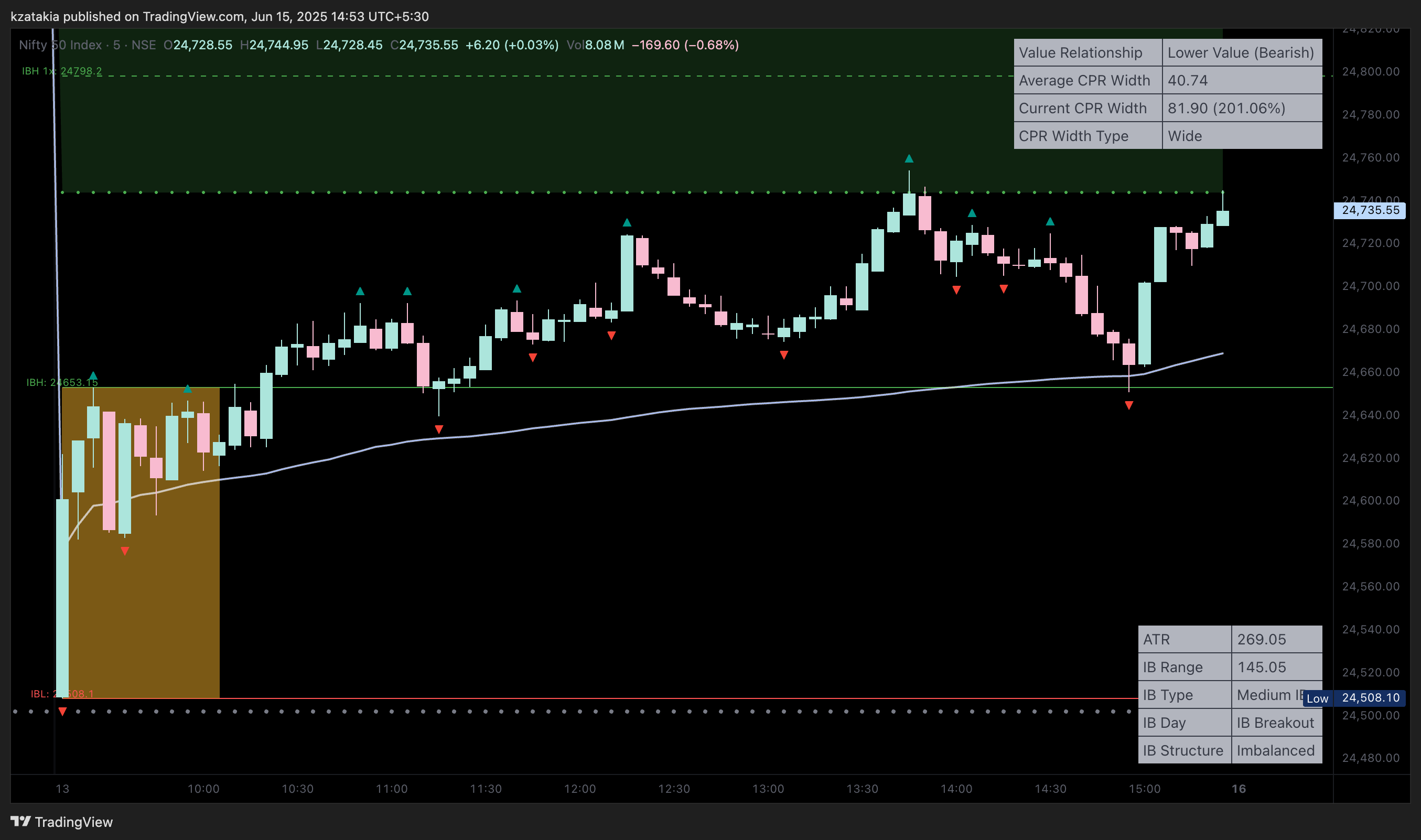Click the -169.60 (-0.68%) change value
The height and width of the screenshot is (840, 1421).
(x=685, y=45)
